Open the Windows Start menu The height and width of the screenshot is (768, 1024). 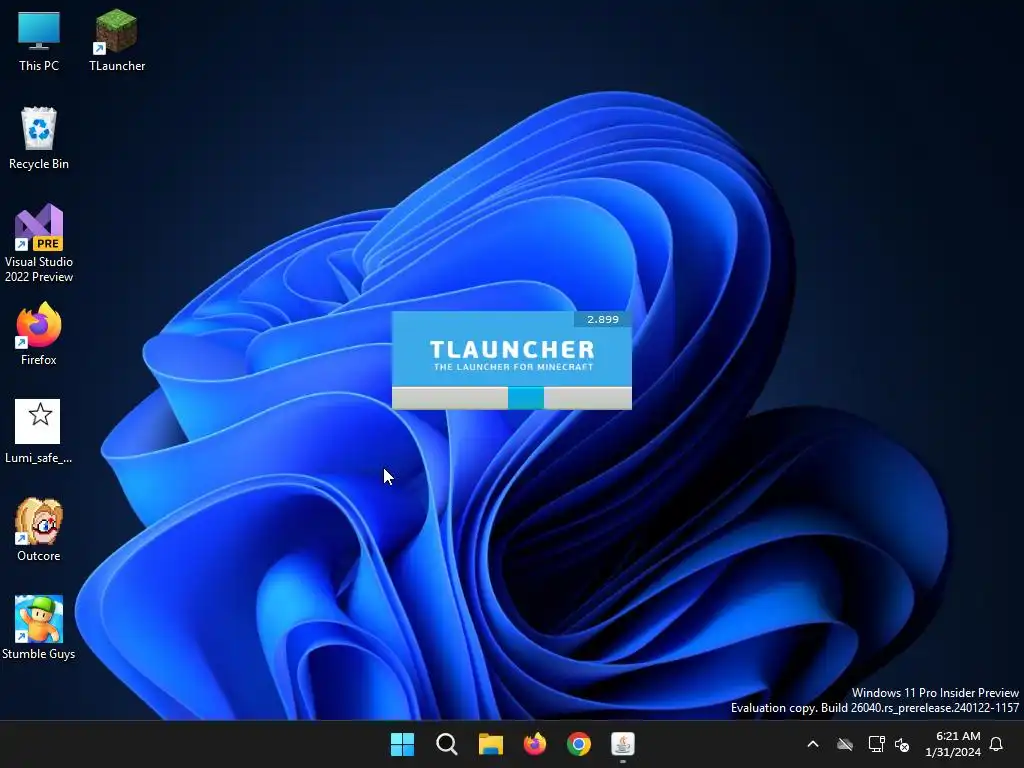402,744
